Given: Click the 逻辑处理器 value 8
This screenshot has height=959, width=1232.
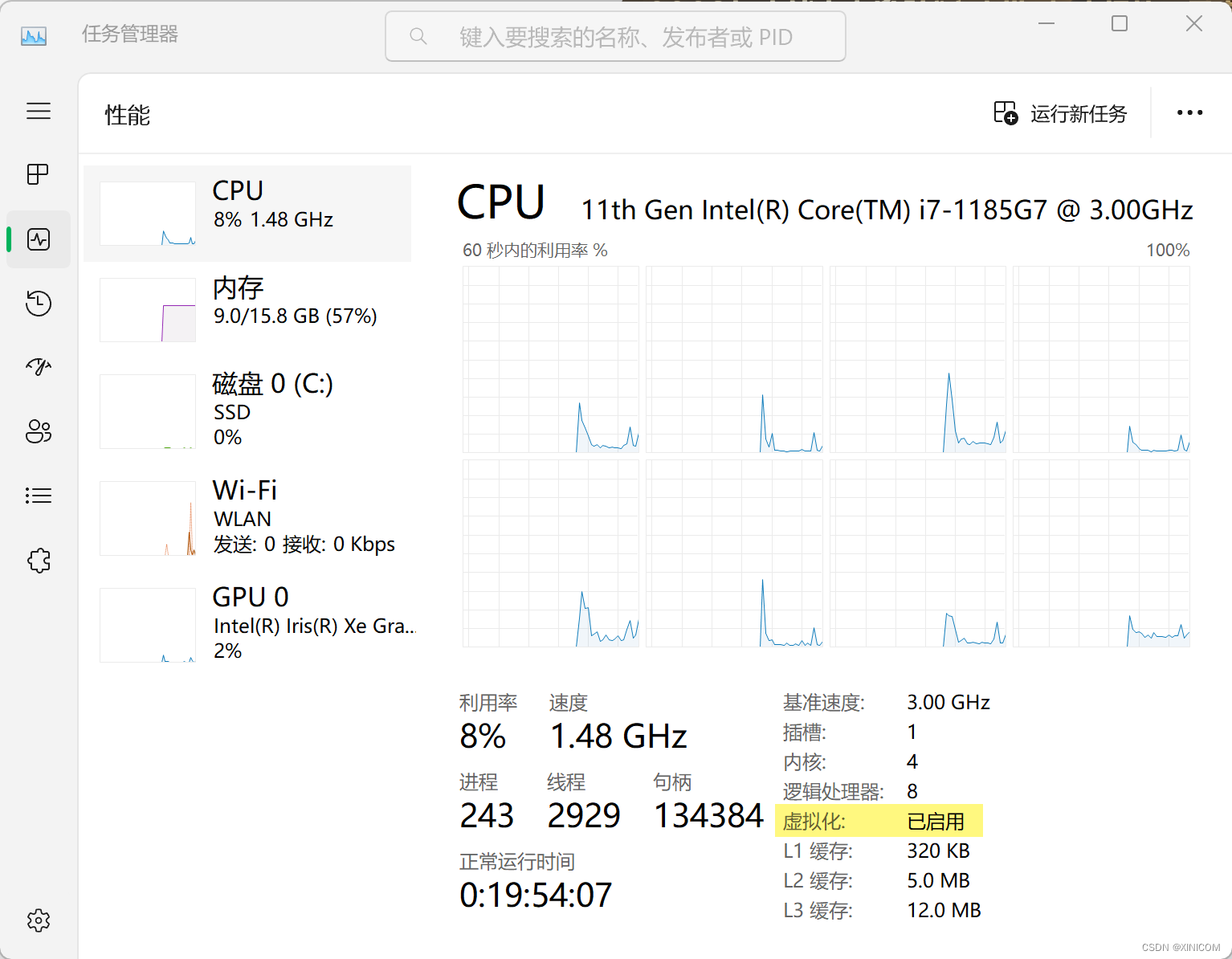Looking at the screenshot, I should (x=912, y=791).
